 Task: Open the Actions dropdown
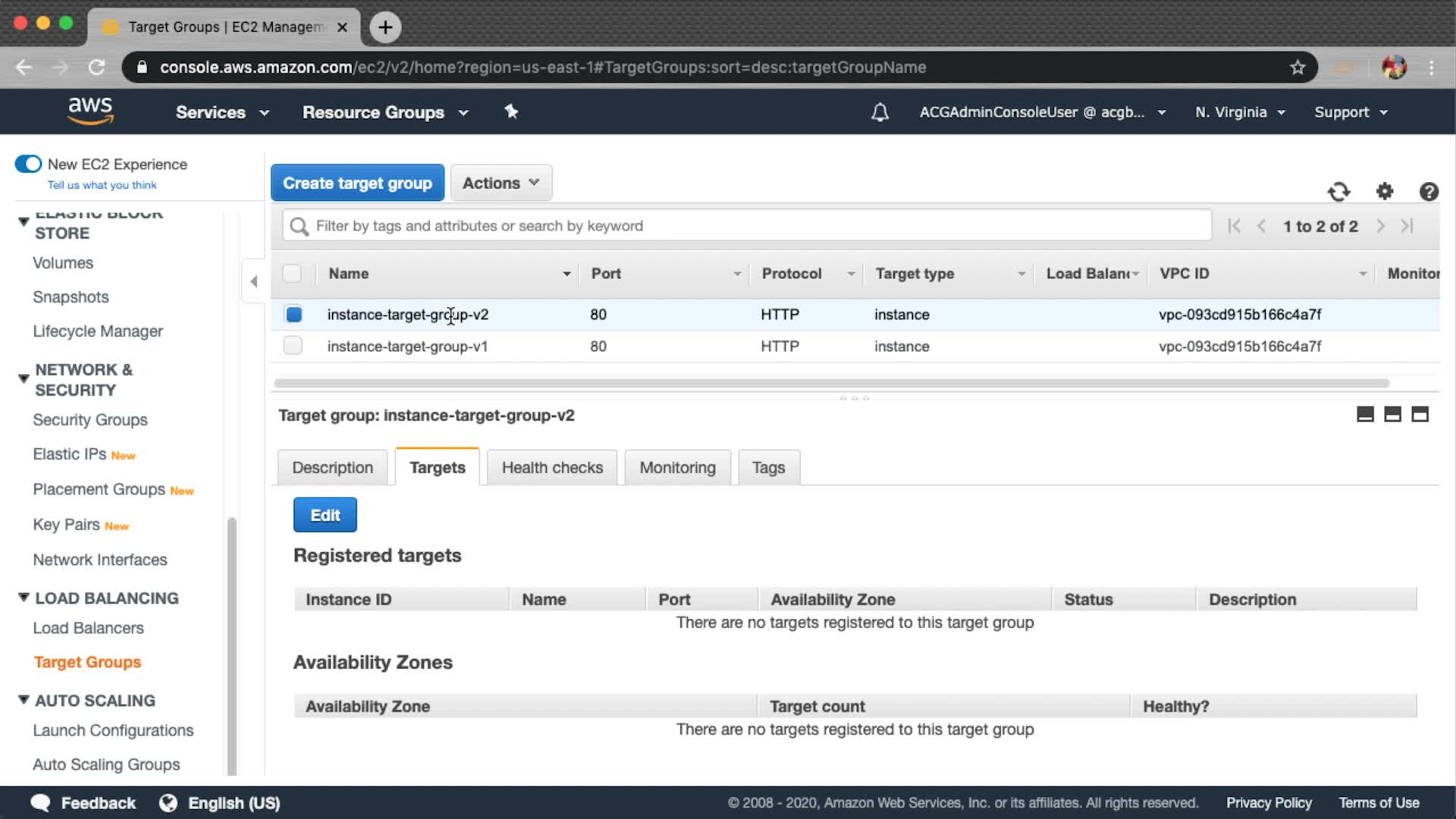click(500, 183)
